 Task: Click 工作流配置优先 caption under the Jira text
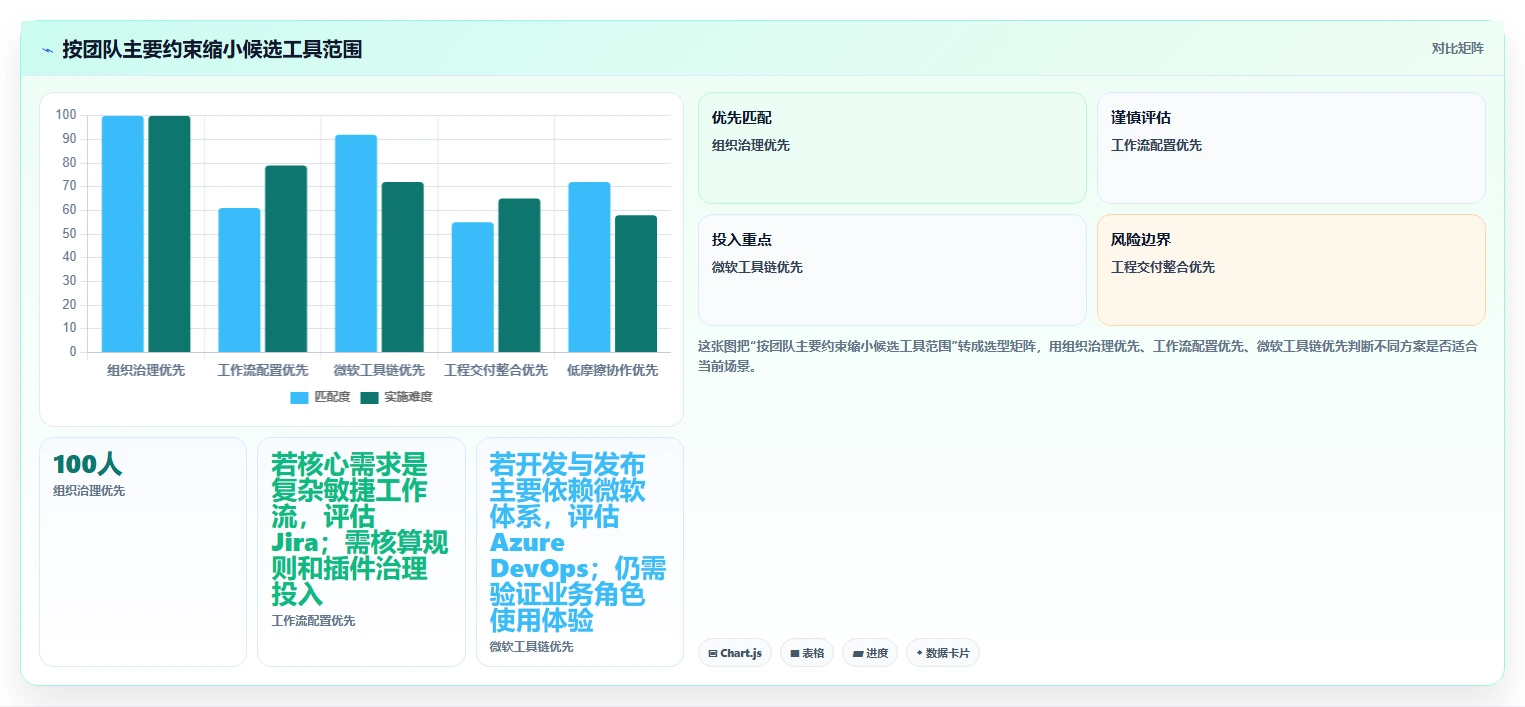click(313, 621)
